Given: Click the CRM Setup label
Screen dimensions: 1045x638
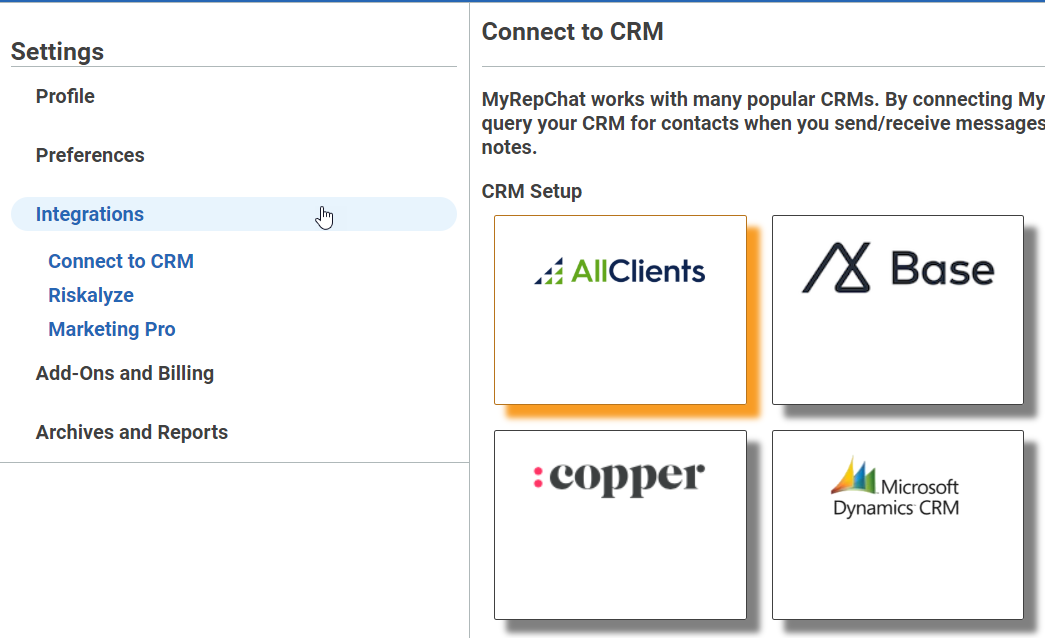Looking at the screenshot, I should click(x=531, y=191).
